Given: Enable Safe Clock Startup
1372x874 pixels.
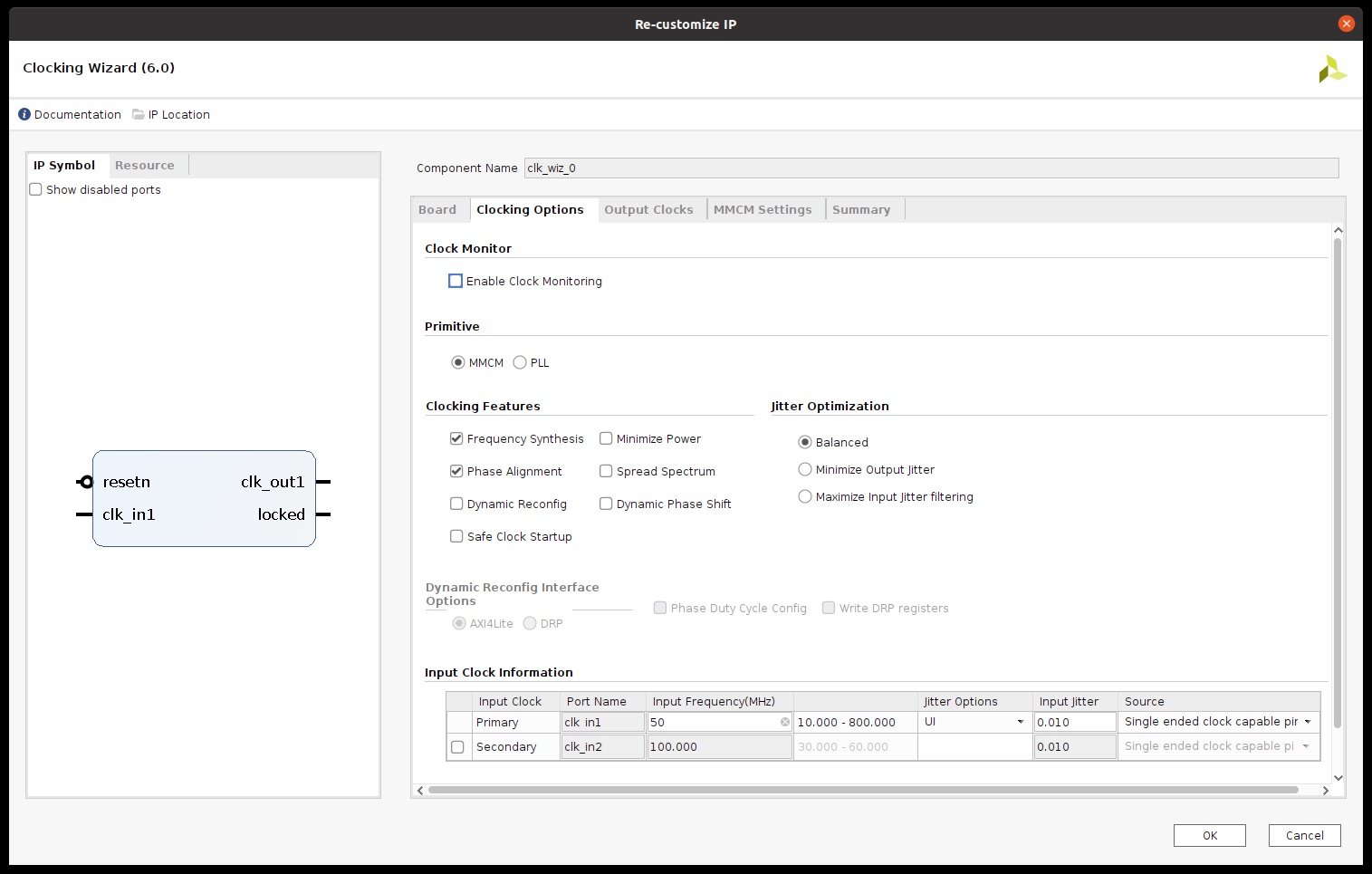Looking at the screenshot, I should point(456,536).
